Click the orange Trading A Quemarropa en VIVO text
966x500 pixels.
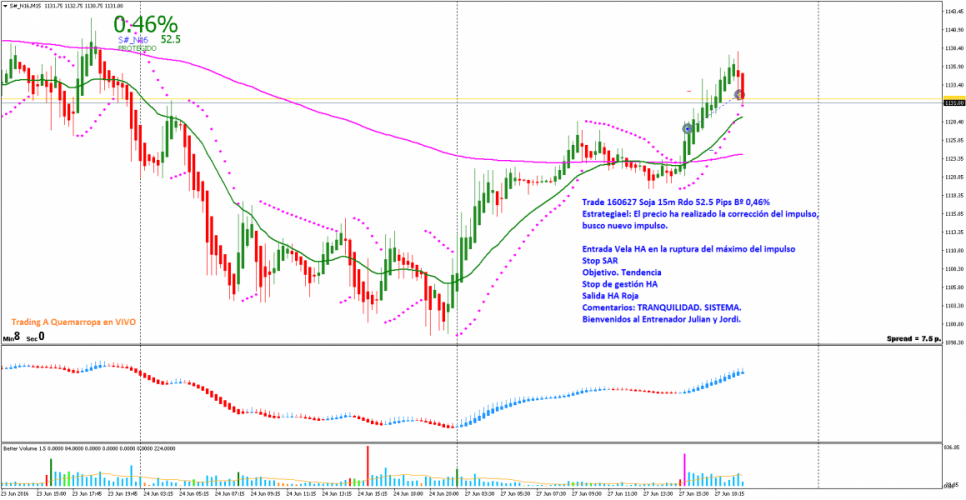[x=74, y=322]
